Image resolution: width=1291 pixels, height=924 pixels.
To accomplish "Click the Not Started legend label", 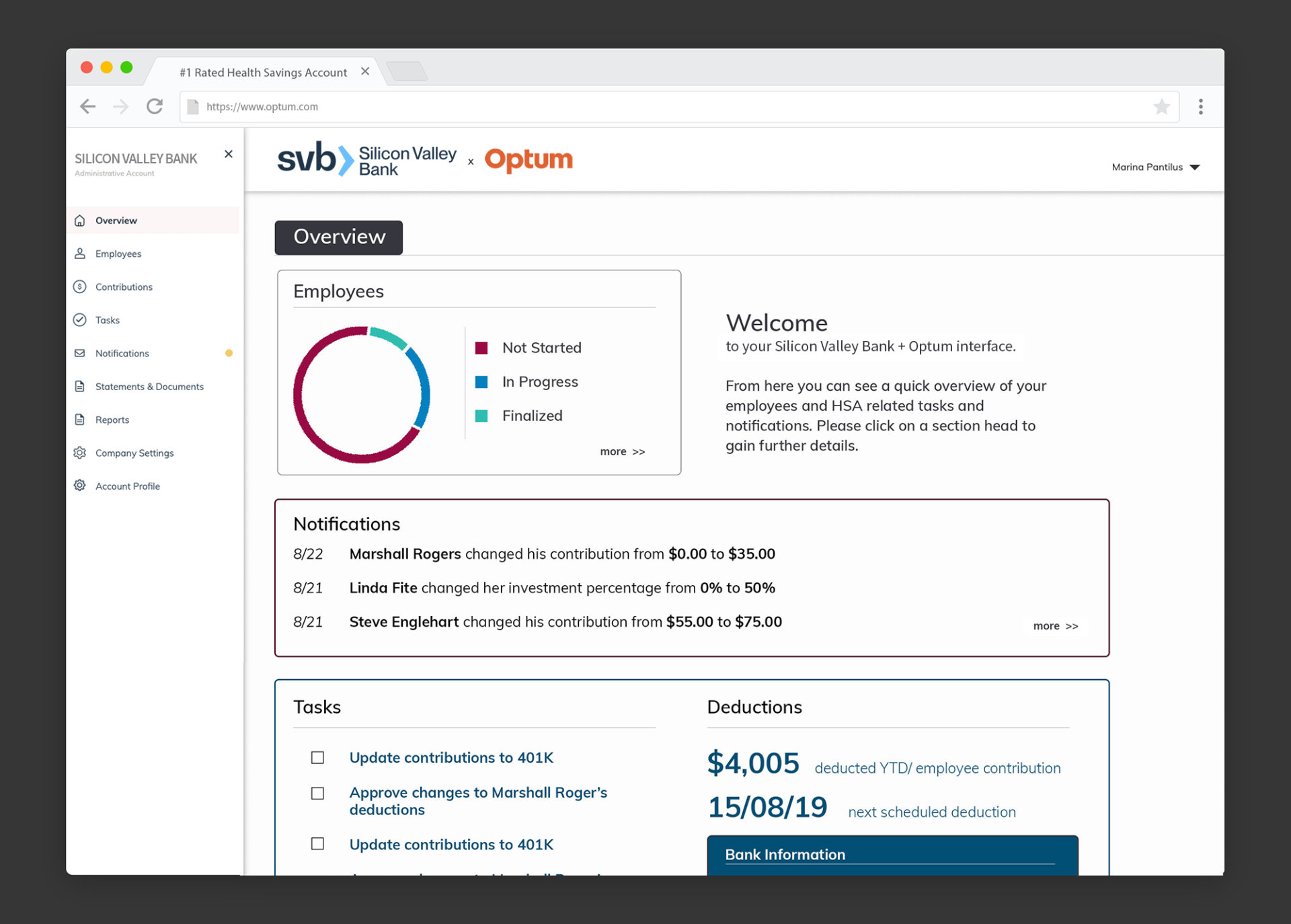I will (x=542, y=348).
